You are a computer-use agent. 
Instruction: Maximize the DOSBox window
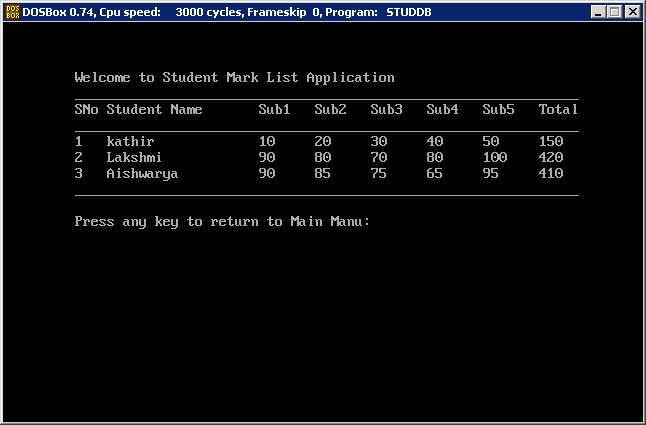click(x=614, y=12)
